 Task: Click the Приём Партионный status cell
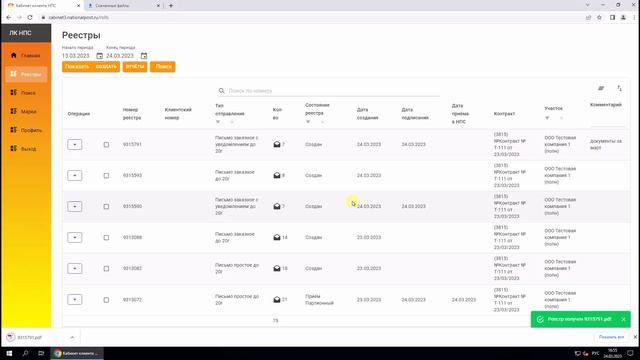(x=319, y=300)
